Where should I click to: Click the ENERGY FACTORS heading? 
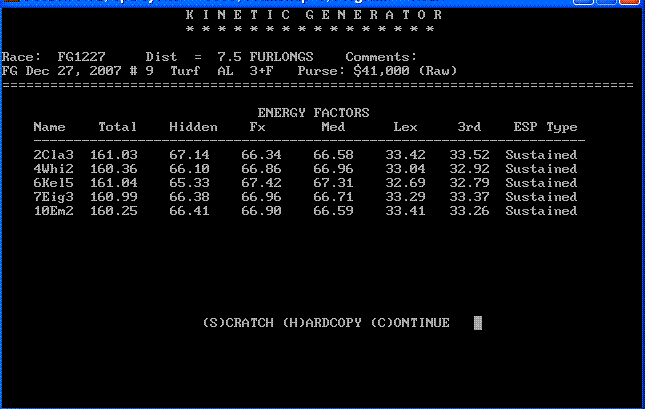(313, 112)
